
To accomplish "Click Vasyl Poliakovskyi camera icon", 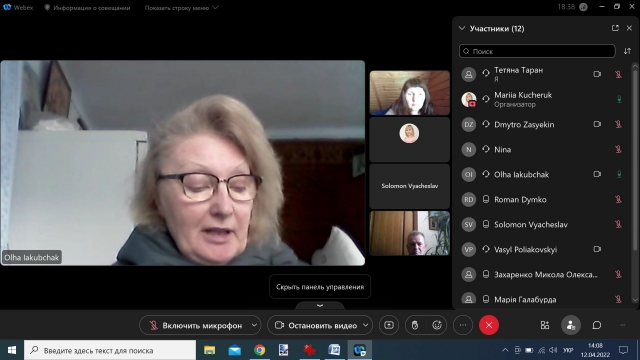I will (x=597, y=249).
